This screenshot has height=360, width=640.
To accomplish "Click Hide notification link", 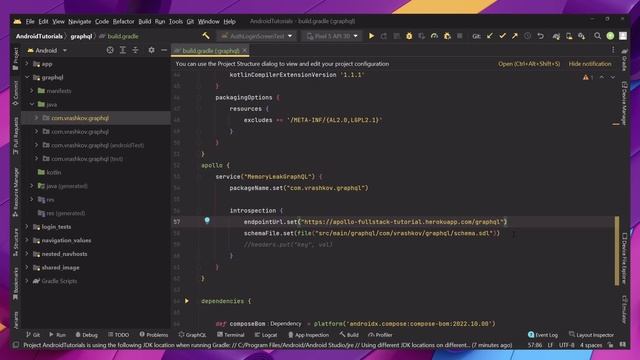I will coord(590,64).
